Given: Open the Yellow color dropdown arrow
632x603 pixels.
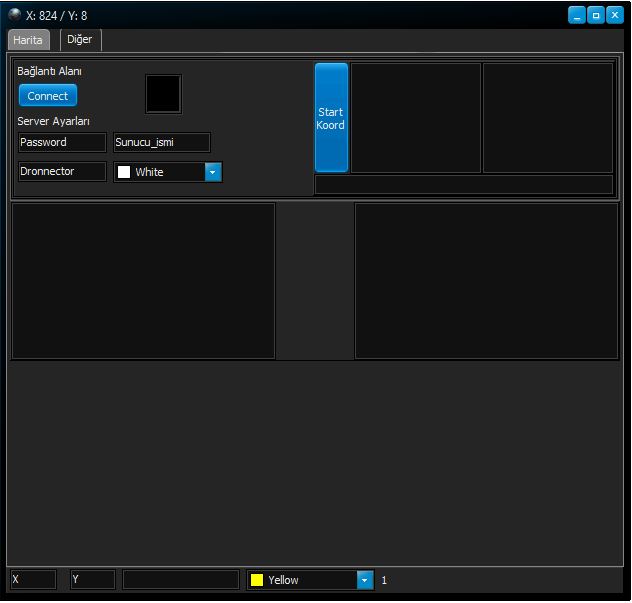Looking at the screenshot, I should (365, 580).
